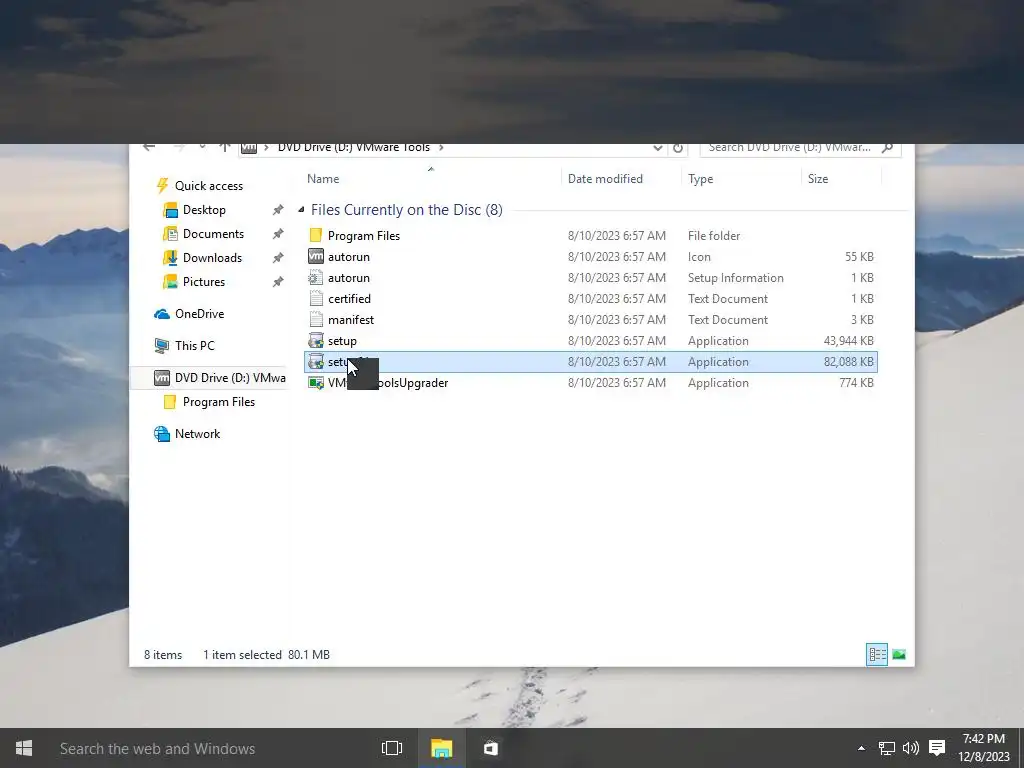Click the This PC computer icon
Viewport: 1024px width, 768px height.
[162, 345]
